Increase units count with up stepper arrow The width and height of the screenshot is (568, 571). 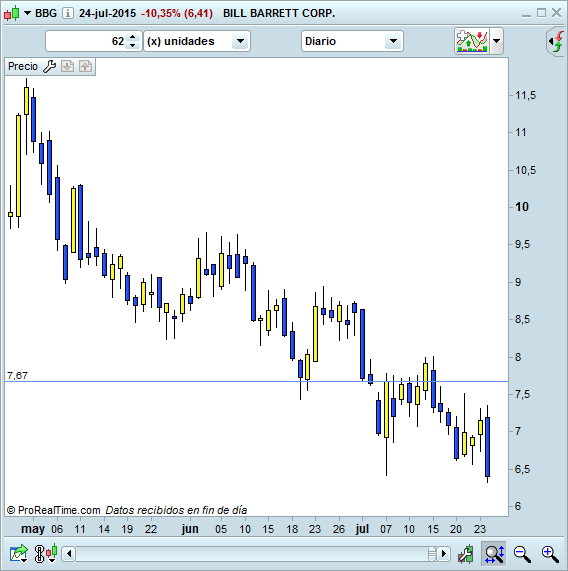coord(133,37)
